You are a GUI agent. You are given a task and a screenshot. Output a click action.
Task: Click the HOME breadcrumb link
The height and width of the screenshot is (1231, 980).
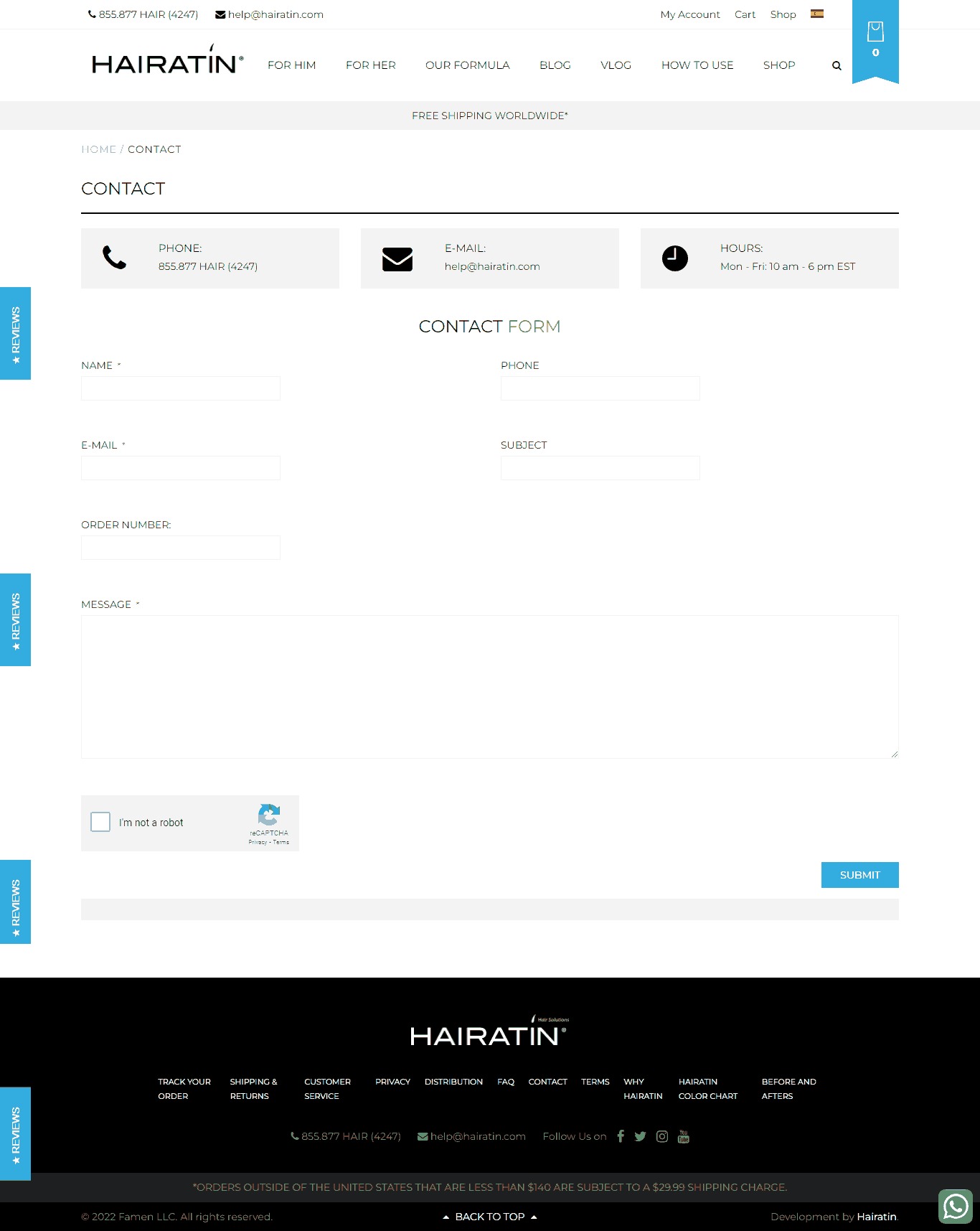[x=99, y=149]
